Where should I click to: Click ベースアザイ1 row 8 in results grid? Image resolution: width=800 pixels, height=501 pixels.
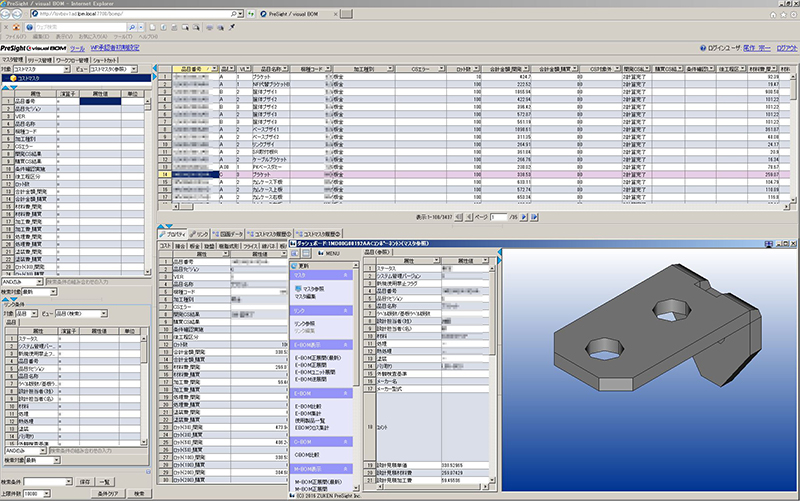[x=474, y=129]
